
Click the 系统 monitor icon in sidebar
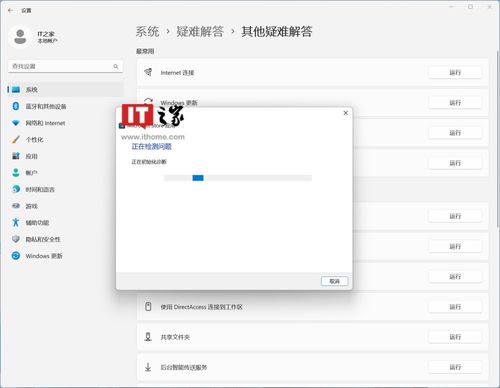[16, 90]
